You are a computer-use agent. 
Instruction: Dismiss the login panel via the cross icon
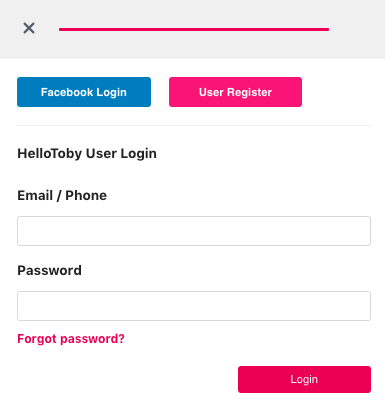point(29,28)
